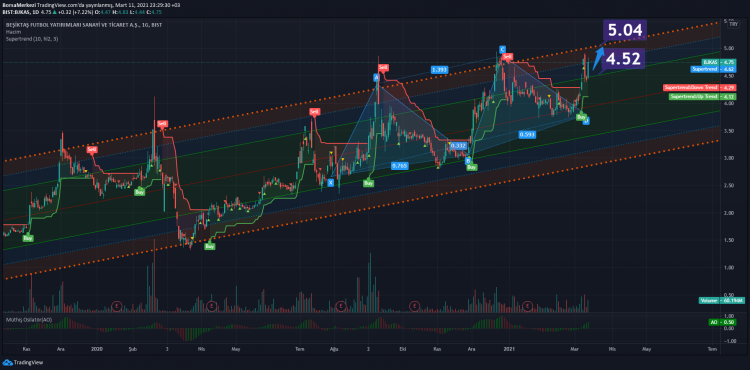This screenshot has width=750, height=370.
Task: Click the Eki label on time axis
Action: coord(403,349)
